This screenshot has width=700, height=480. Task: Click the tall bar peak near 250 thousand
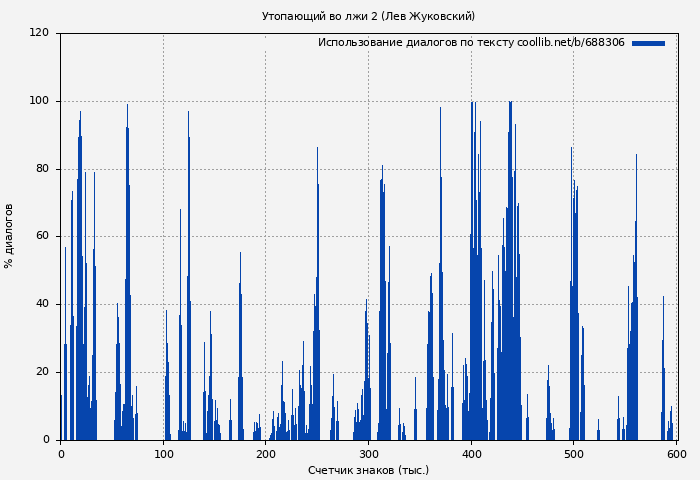(318, 150)
